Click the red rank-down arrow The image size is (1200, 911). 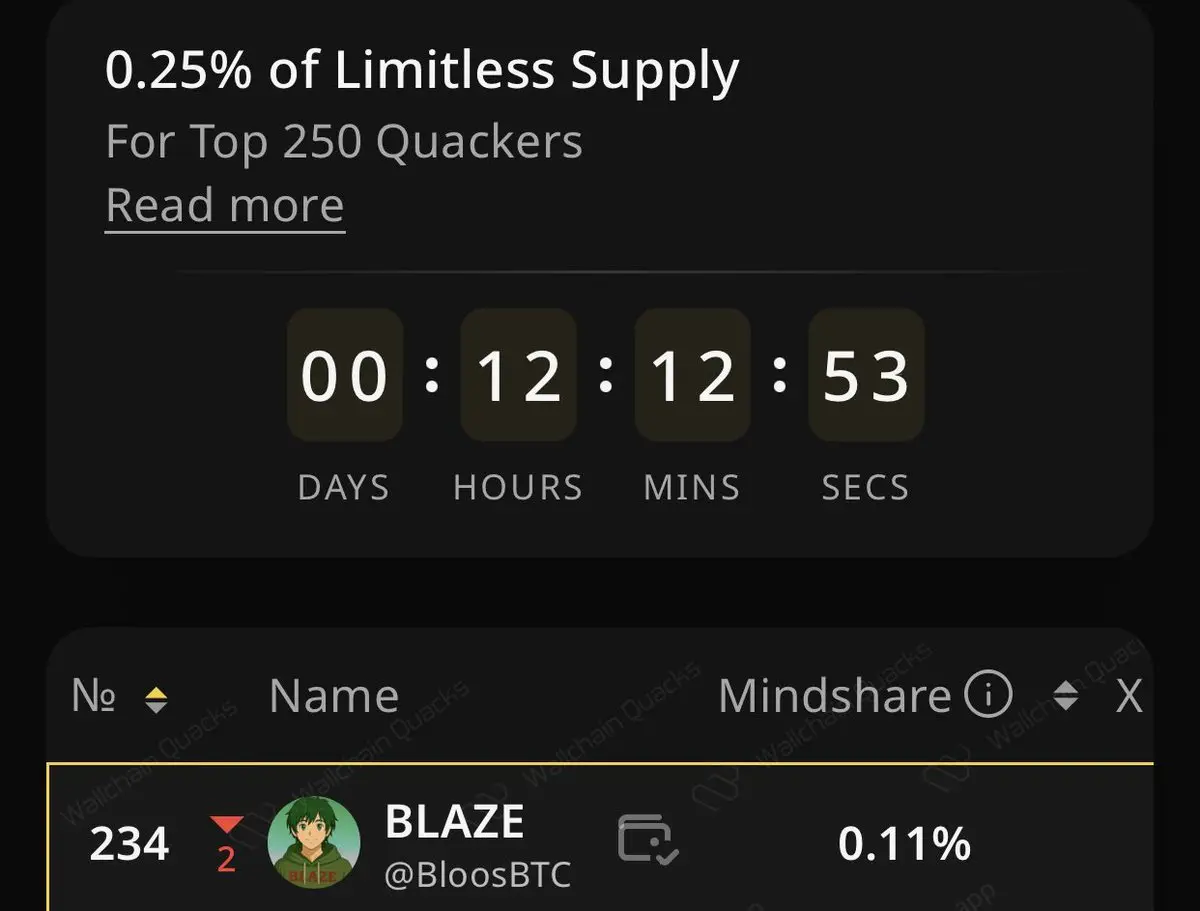point(226,824)
